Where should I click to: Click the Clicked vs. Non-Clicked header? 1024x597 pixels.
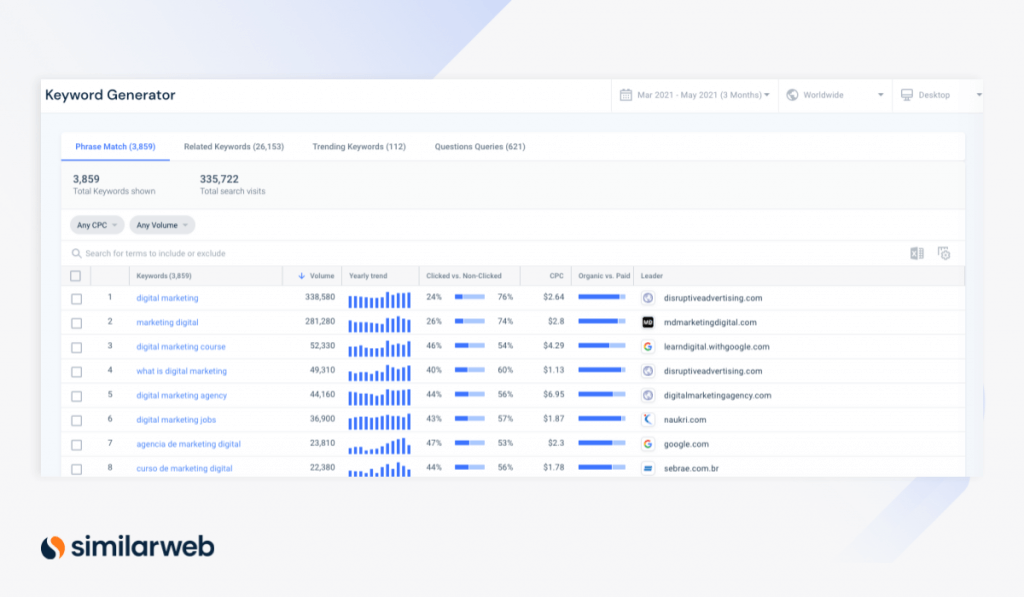click(x=464, y=276)
